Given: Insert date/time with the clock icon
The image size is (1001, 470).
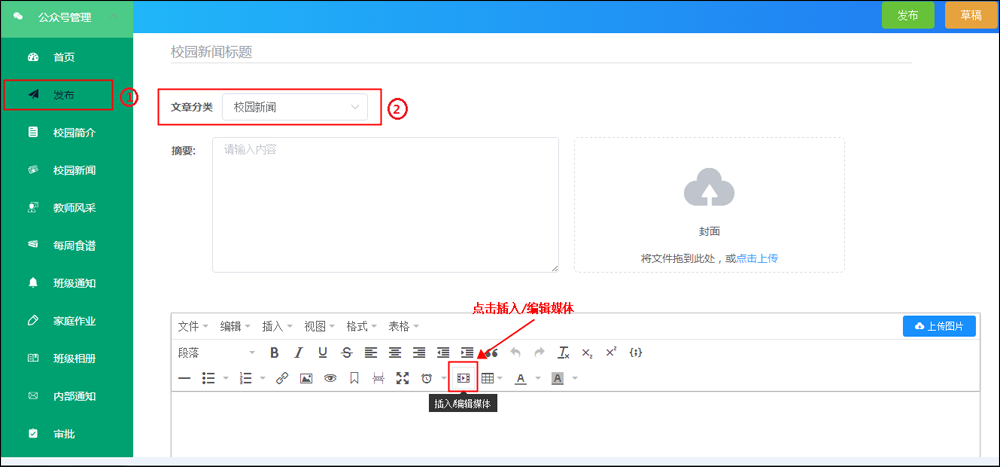Looking at the screenshot, I should (426, 379).
